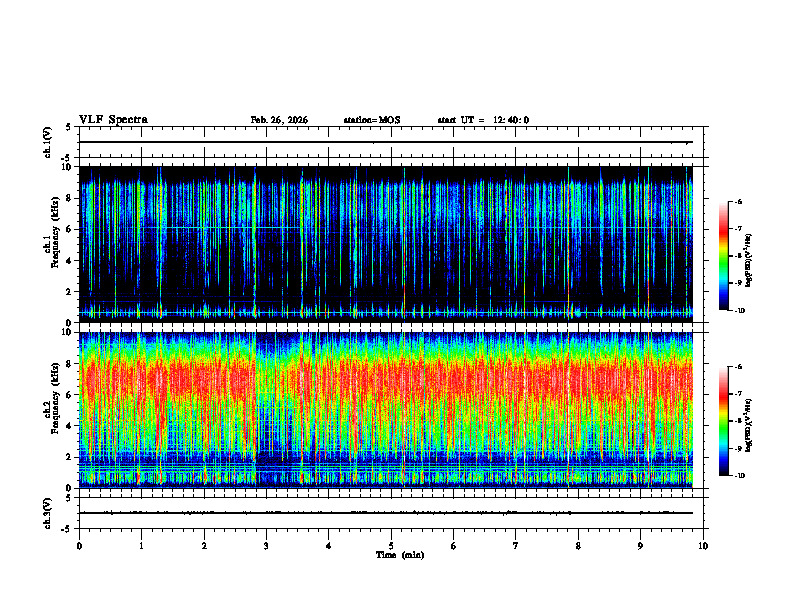Click the ch.2 frequency spectrogram panel
Screen dimensions: 792x612
coord(386,410)
